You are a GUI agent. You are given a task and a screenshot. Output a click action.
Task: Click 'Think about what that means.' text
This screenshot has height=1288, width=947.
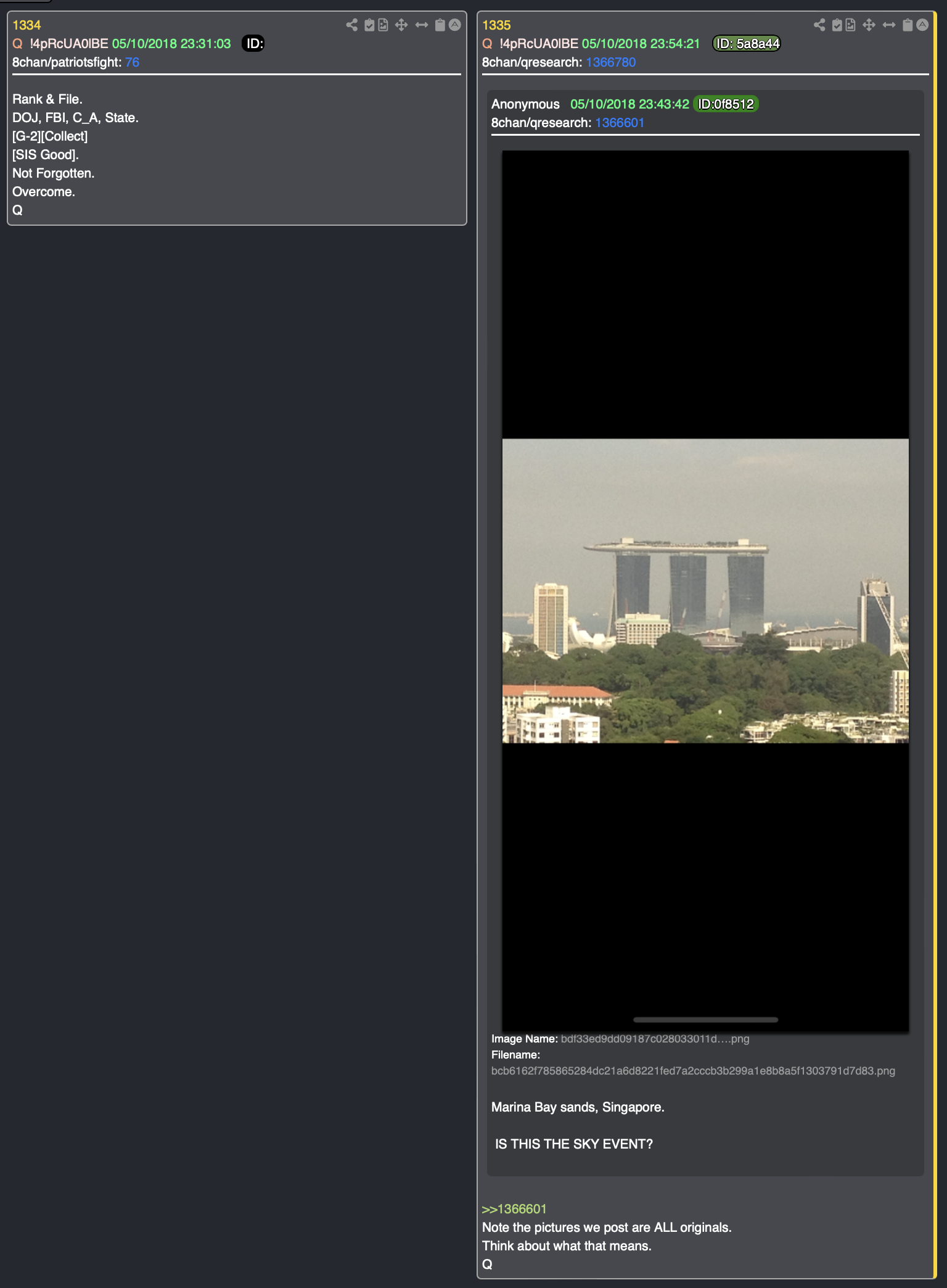tap(567, 1246)
